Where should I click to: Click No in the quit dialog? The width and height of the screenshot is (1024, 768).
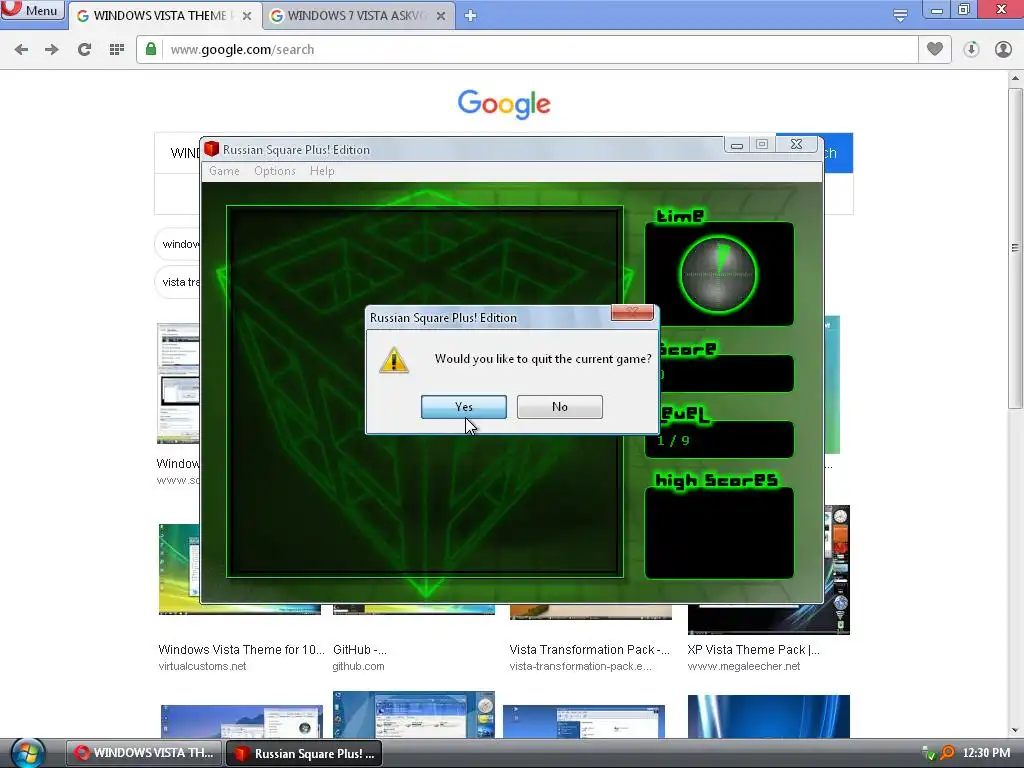click(x=560, y=407)
